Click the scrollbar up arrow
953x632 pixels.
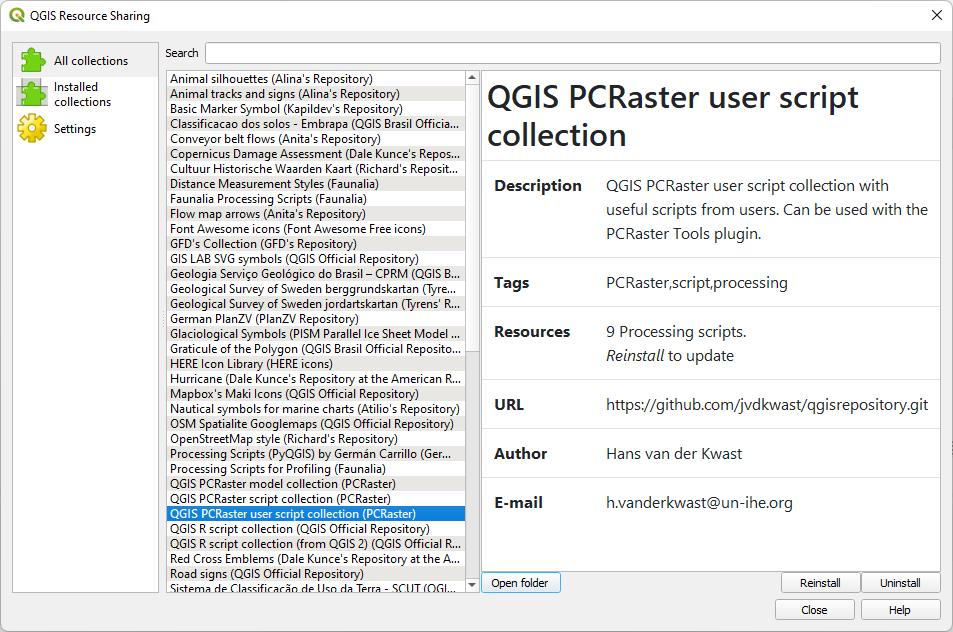[470, 76]
